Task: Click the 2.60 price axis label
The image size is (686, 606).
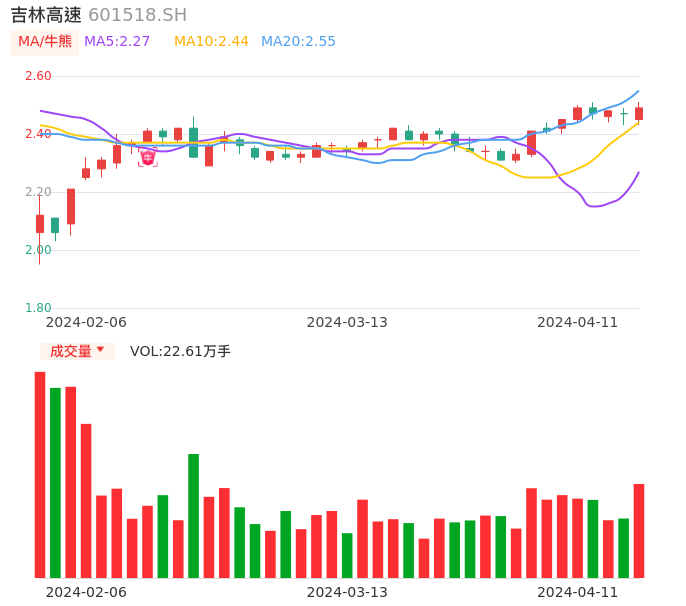Action: [x=38, y=76]
